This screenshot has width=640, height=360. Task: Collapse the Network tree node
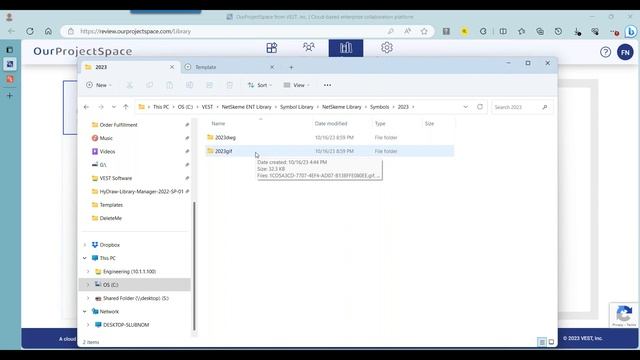[85, 311]
